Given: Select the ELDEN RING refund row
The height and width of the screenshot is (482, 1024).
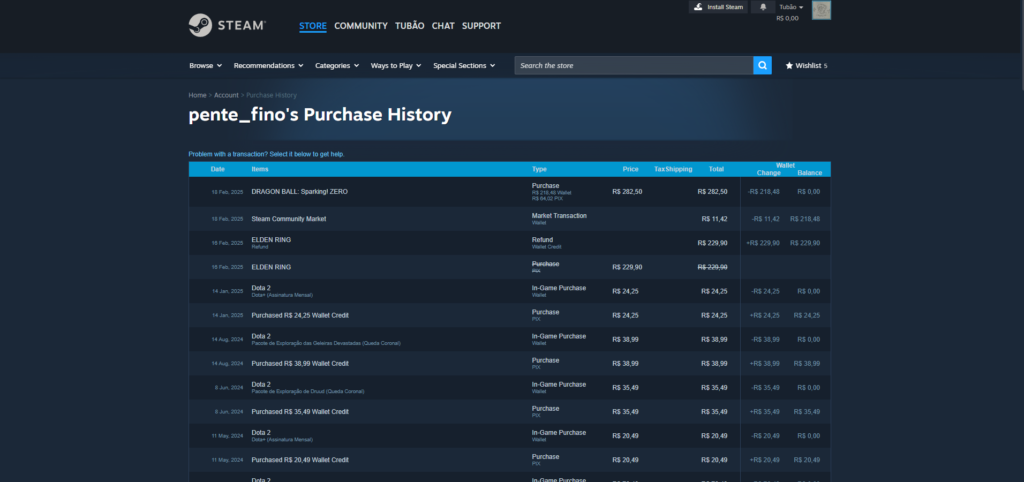Looking at the screenshot, I should [x=509, y=243].
